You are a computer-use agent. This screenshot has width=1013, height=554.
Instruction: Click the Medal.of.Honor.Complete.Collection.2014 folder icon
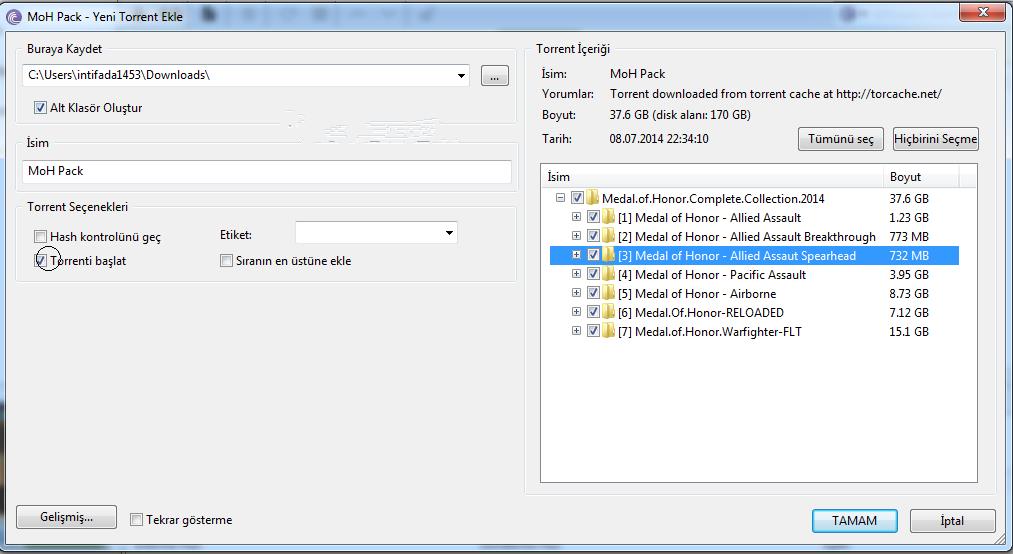(592, 199)
